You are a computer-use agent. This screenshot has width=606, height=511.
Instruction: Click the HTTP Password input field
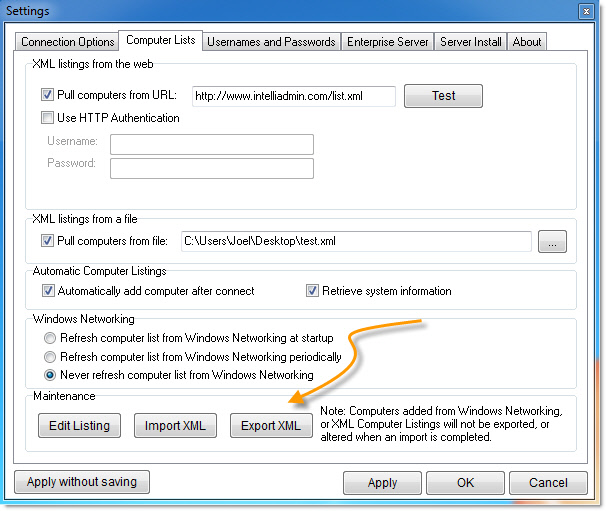click(212, 169)
